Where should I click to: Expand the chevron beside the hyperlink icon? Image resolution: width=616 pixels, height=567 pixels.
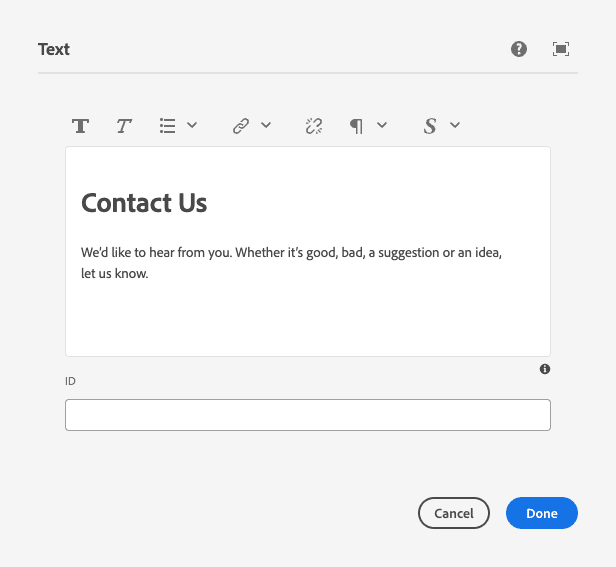click(266, 126)
